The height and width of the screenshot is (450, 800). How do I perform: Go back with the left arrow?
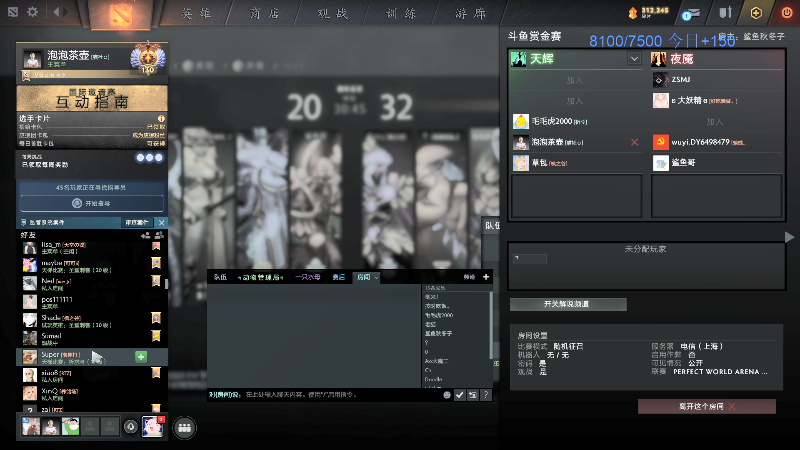[x=57, y=12]
